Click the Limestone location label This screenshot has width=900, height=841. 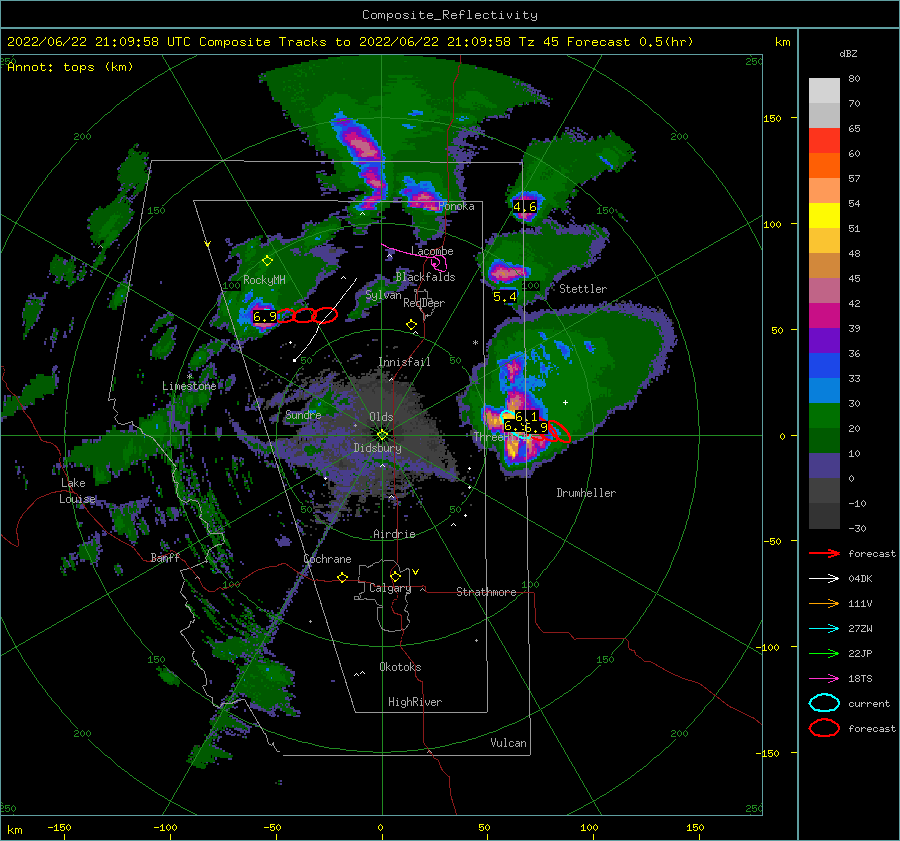click(189, 386)
